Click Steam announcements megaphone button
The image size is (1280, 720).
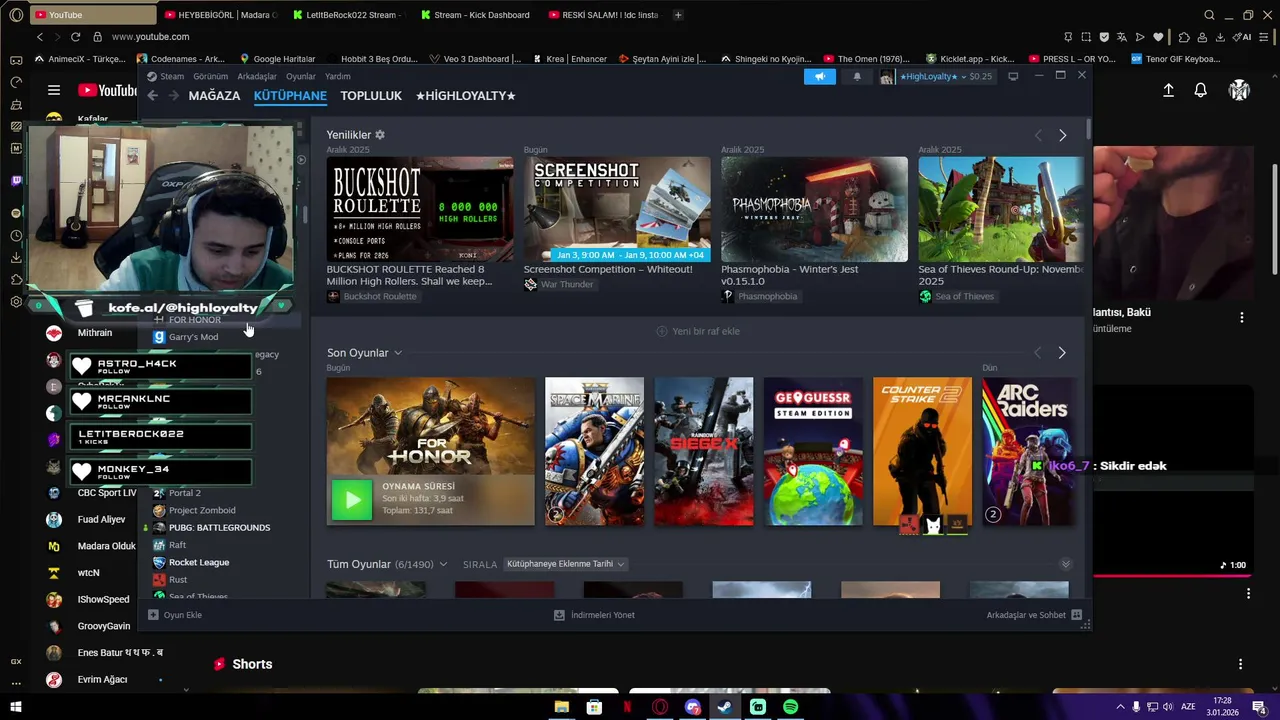(819, 77)
